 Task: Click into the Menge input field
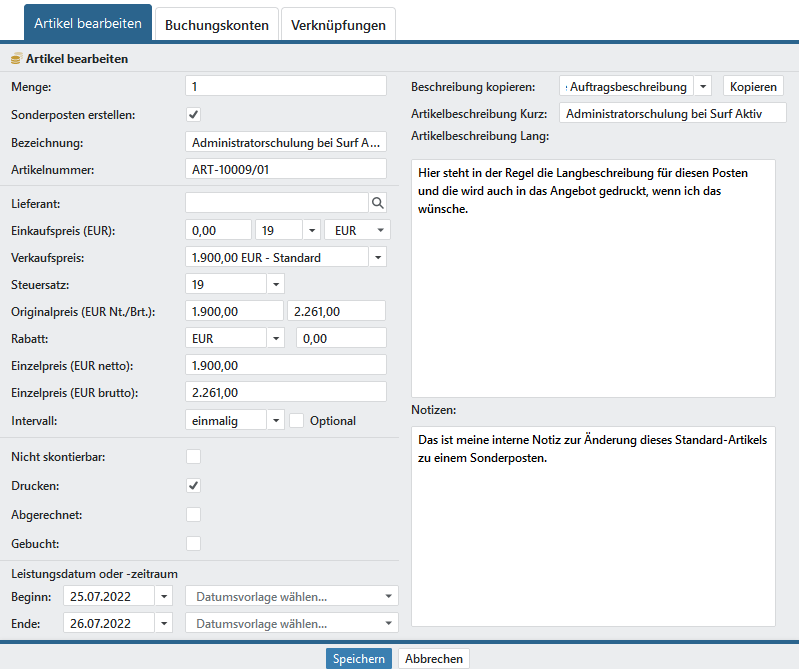coord(286,86)
